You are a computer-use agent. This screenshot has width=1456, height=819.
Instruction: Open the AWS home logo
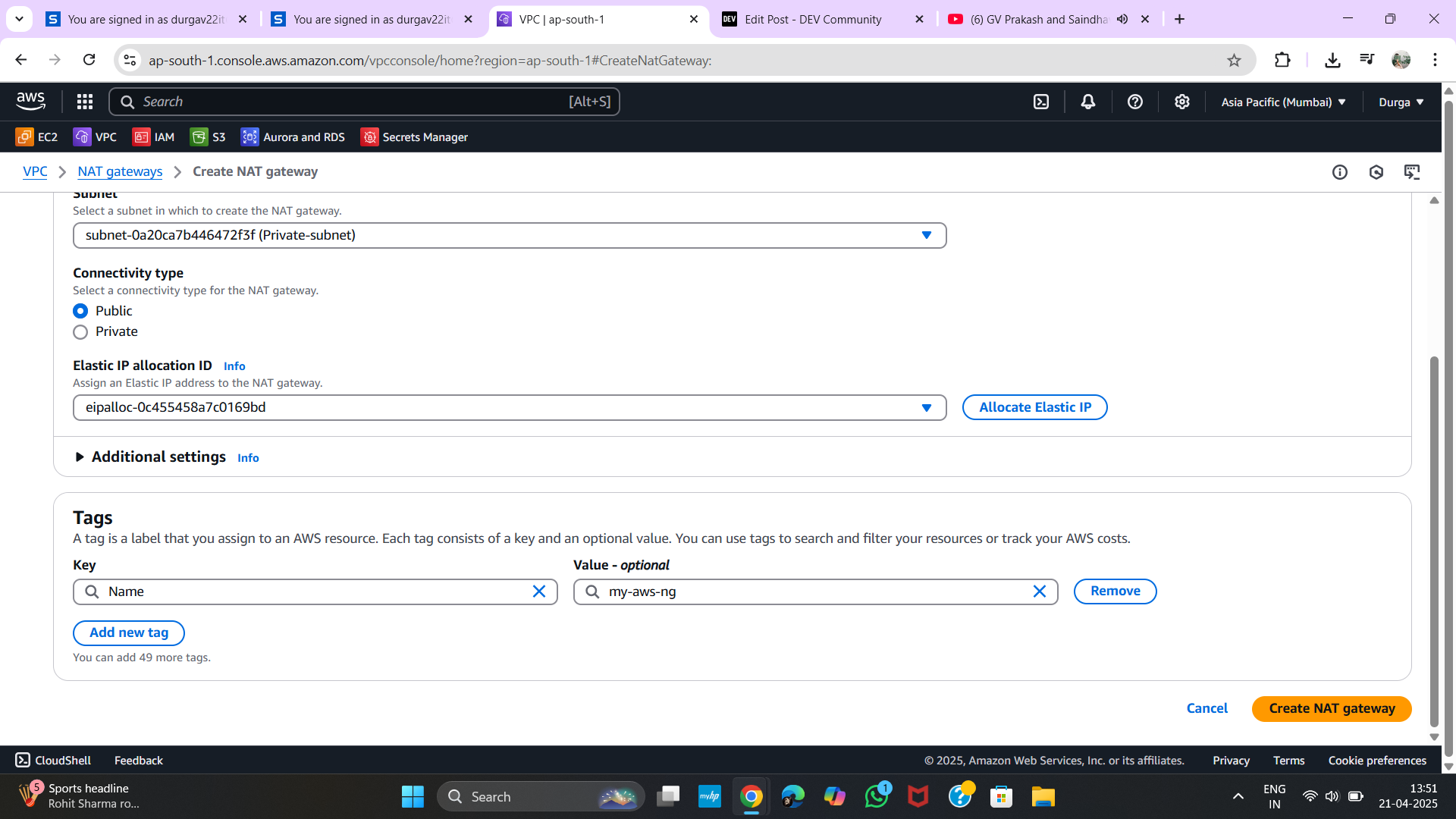point(30,101)
